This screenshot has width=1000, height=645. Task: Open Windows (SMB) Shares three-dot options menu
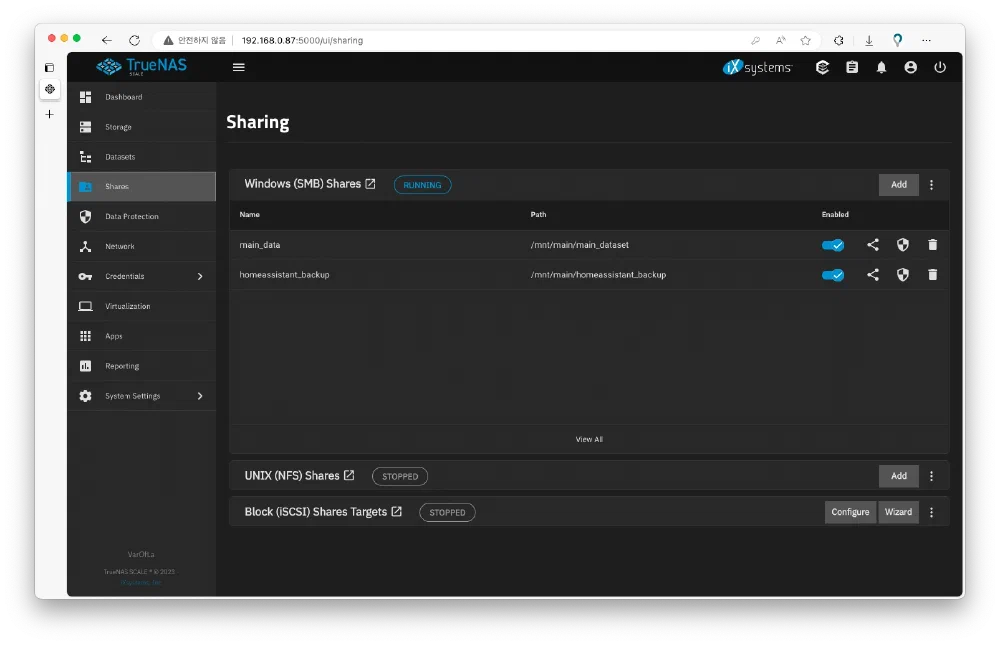pos(932,185)
